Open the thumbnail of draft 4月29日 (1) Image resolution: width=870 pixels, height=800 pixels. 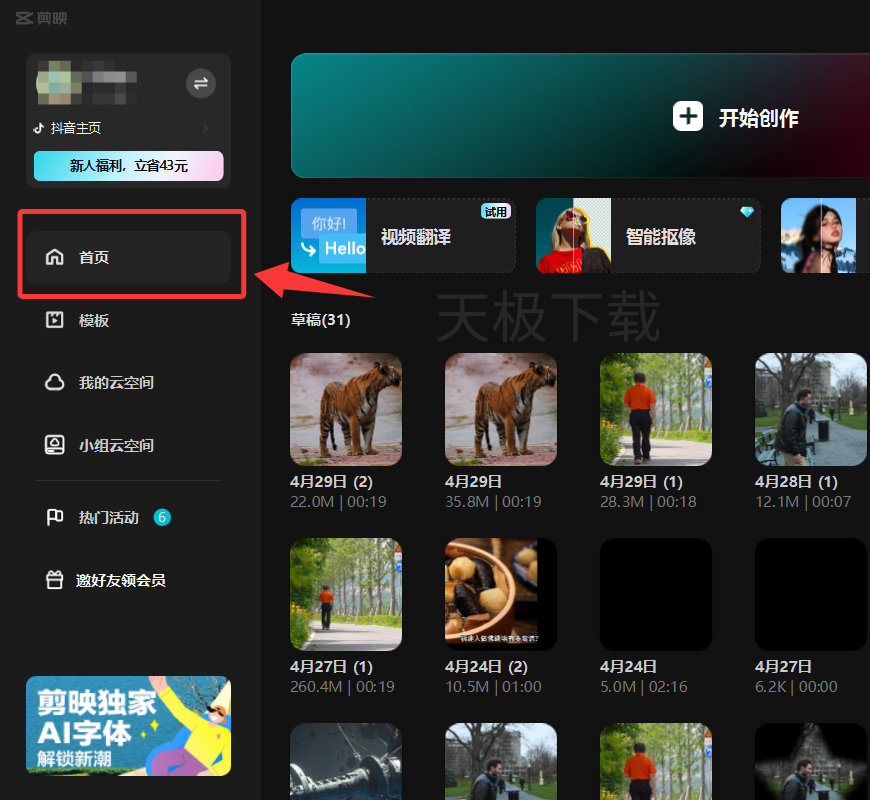click(656, 409)
